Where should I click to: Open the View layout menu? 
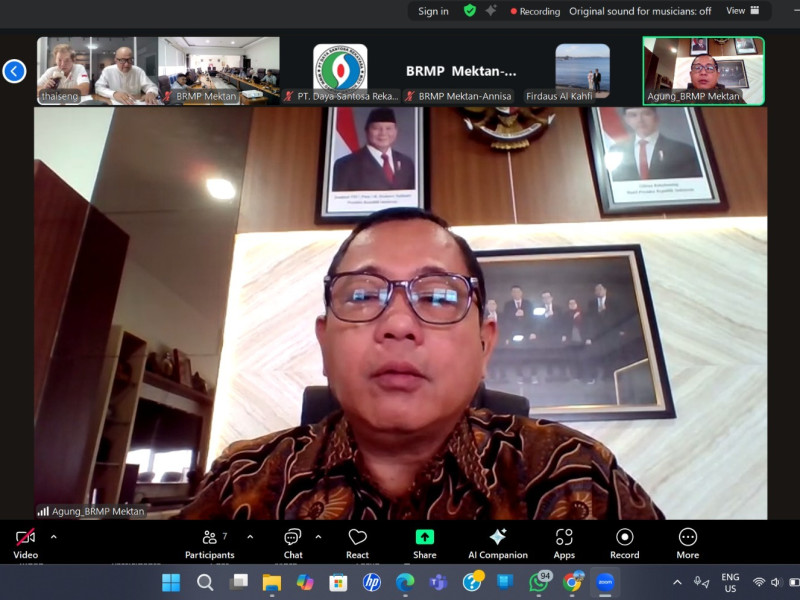742,11
